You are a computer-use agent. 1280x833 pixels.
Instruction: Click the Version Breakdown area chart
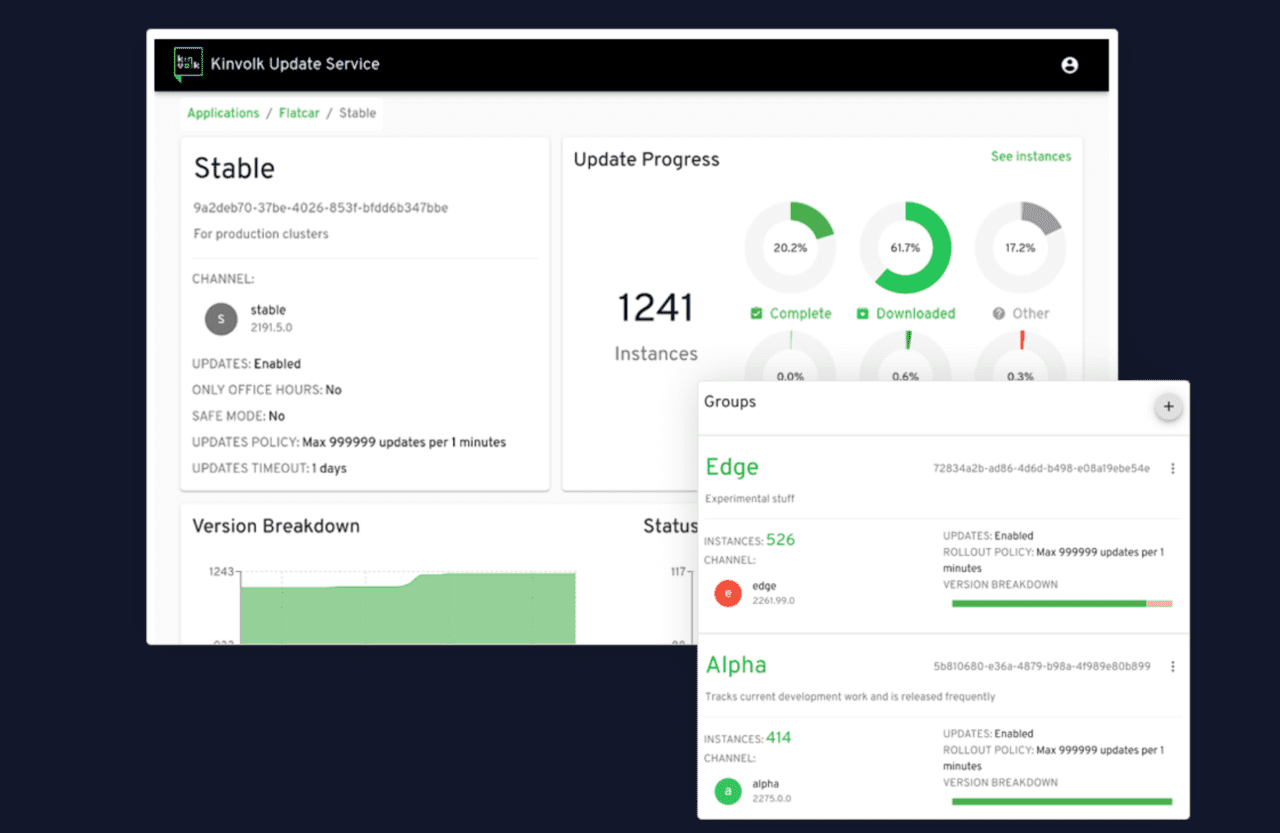coord(408,608)
